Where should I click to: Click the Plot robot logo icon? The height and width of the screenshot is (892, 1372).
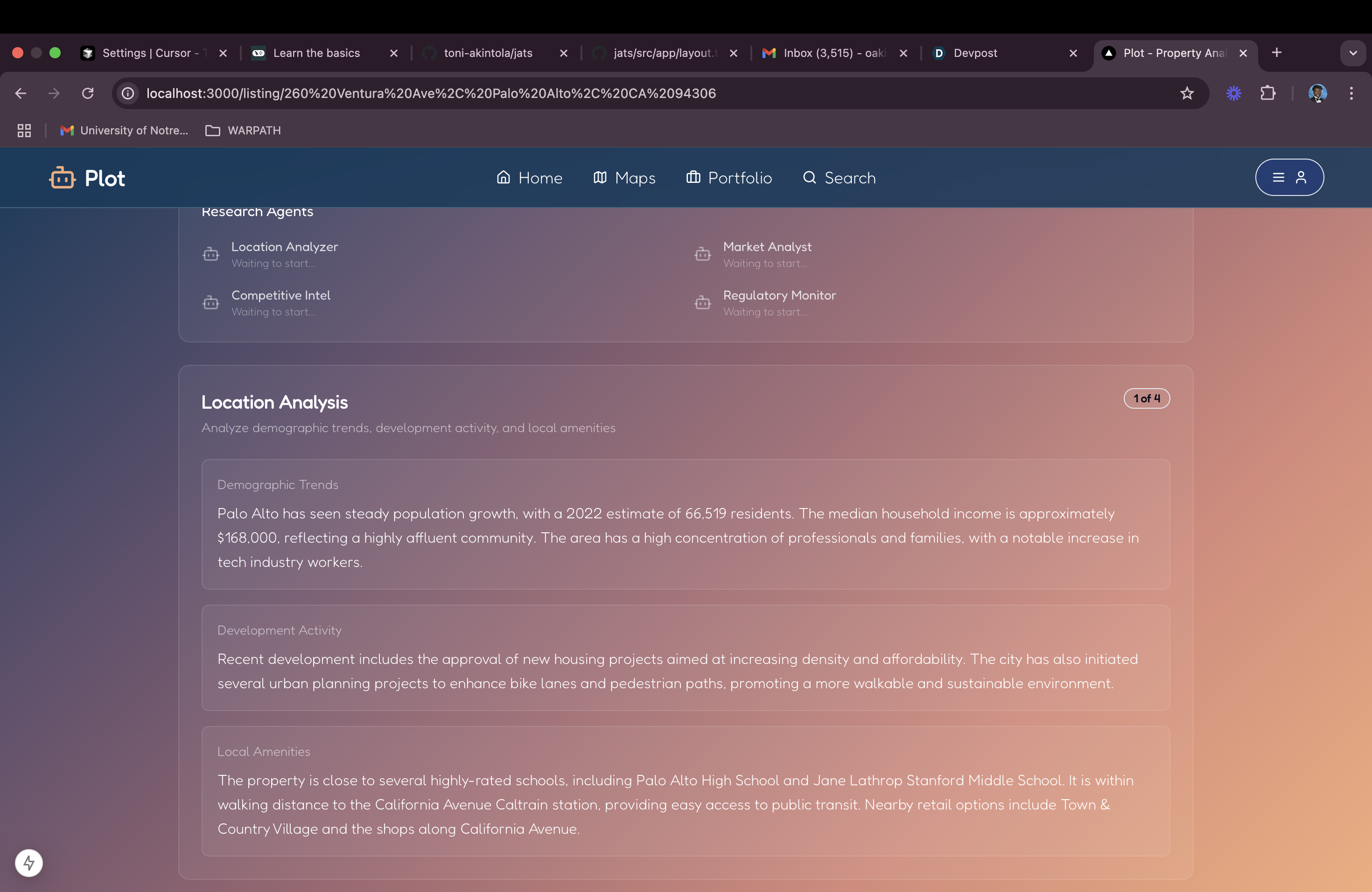(x=62, y=178)
